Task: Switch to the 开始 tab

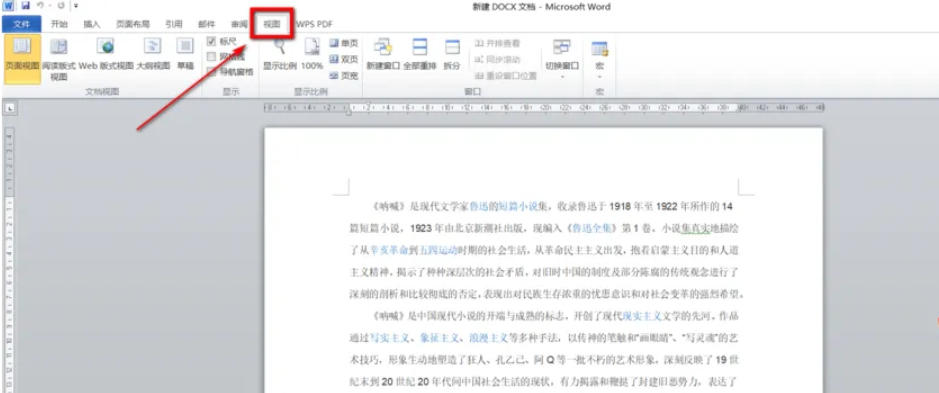Action: pyautogui.click(x=59, y=24)
